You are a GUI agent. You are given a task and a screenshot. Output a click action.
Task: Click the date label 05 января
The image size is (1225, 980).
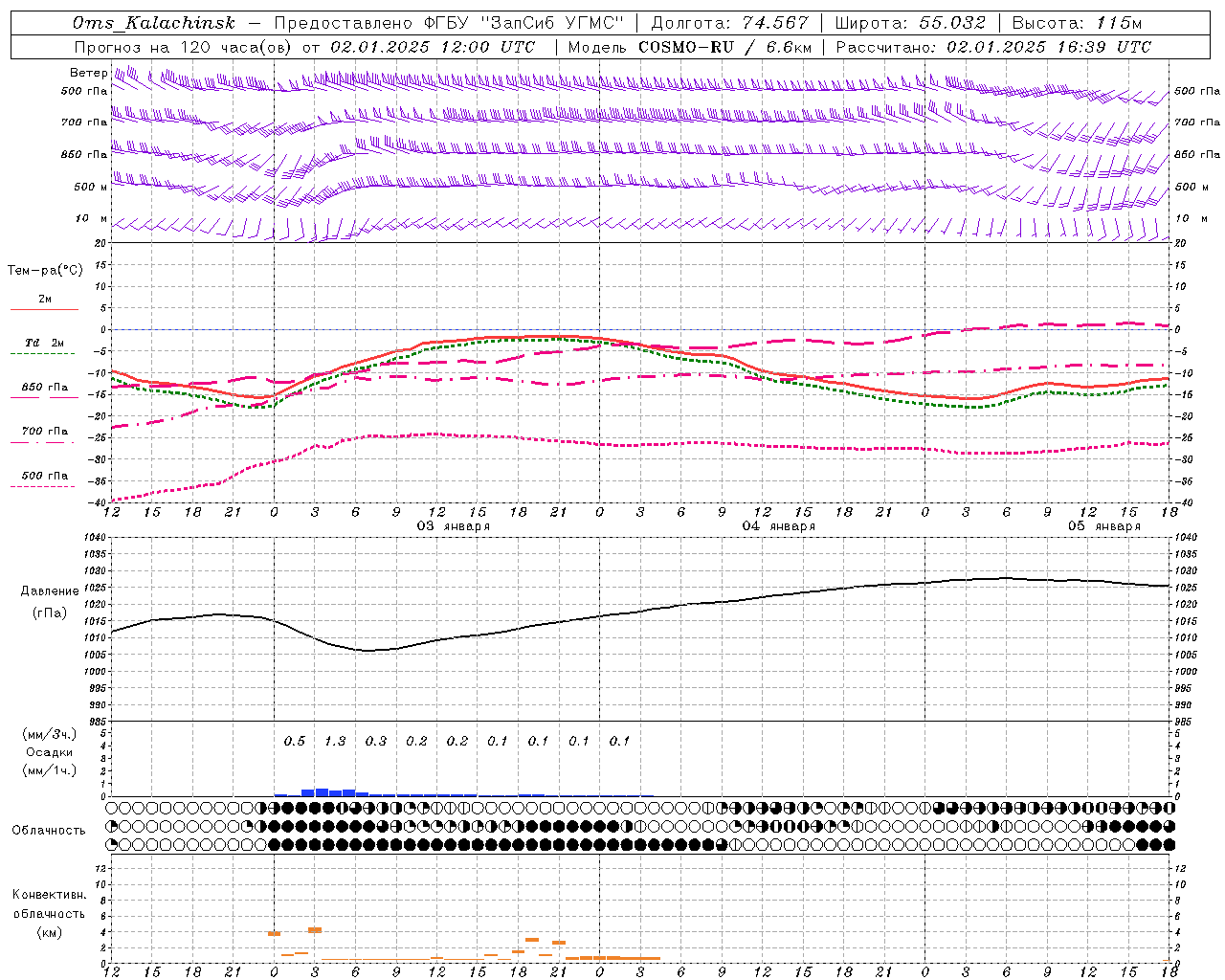tap(1104, 526)
